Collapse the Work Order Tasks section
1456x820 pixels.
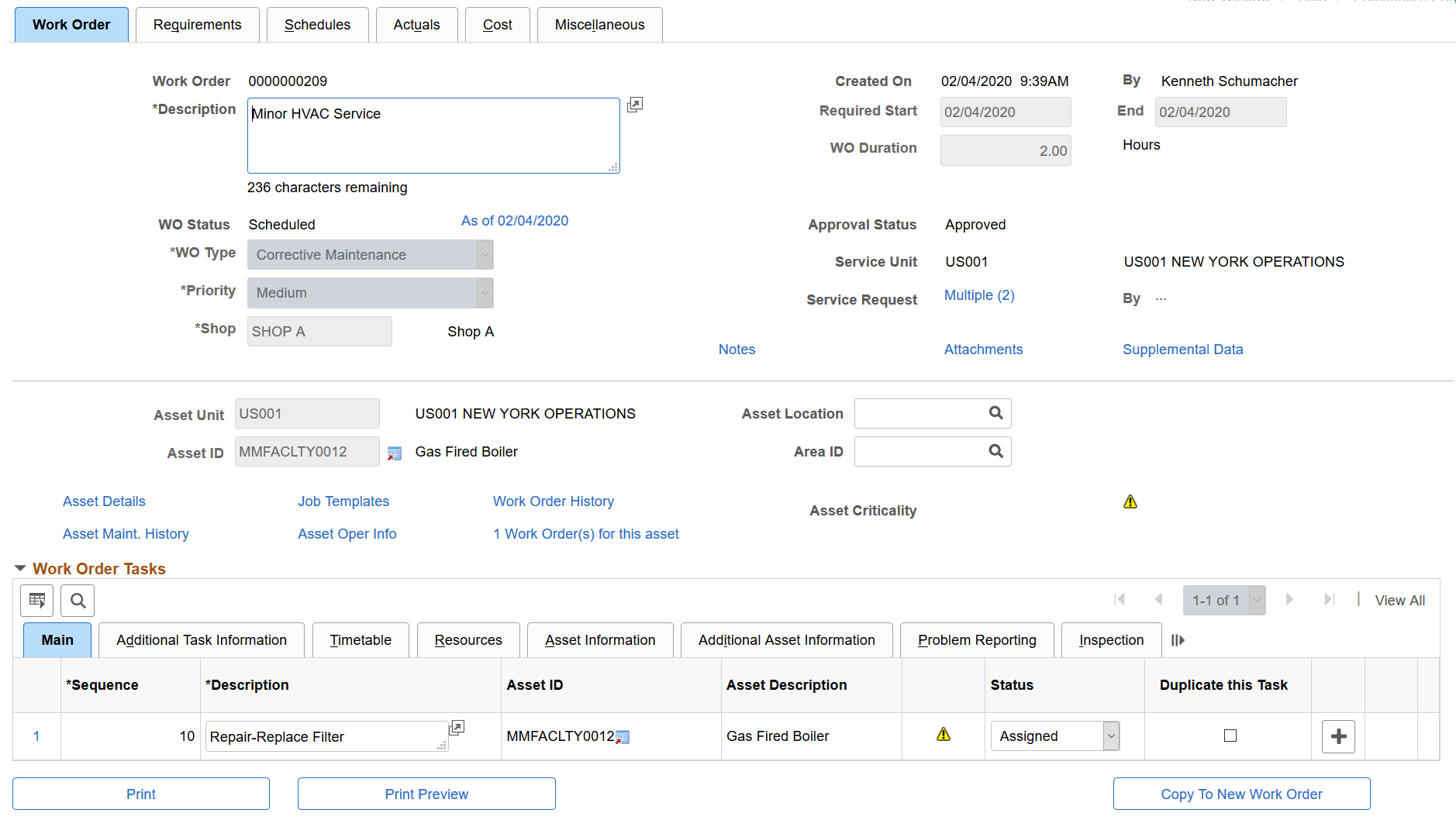(x=20, y=569)
